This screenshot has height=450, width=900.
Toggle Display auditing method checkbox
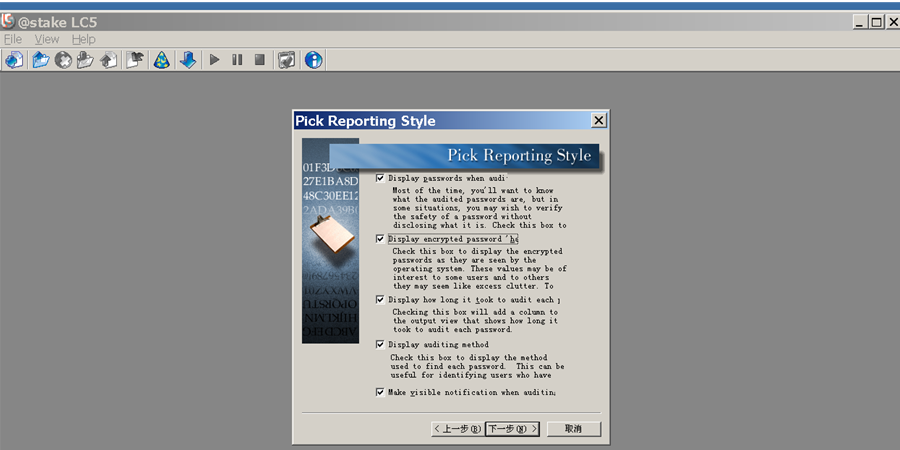pyautogui.click(x=380, y=344)
